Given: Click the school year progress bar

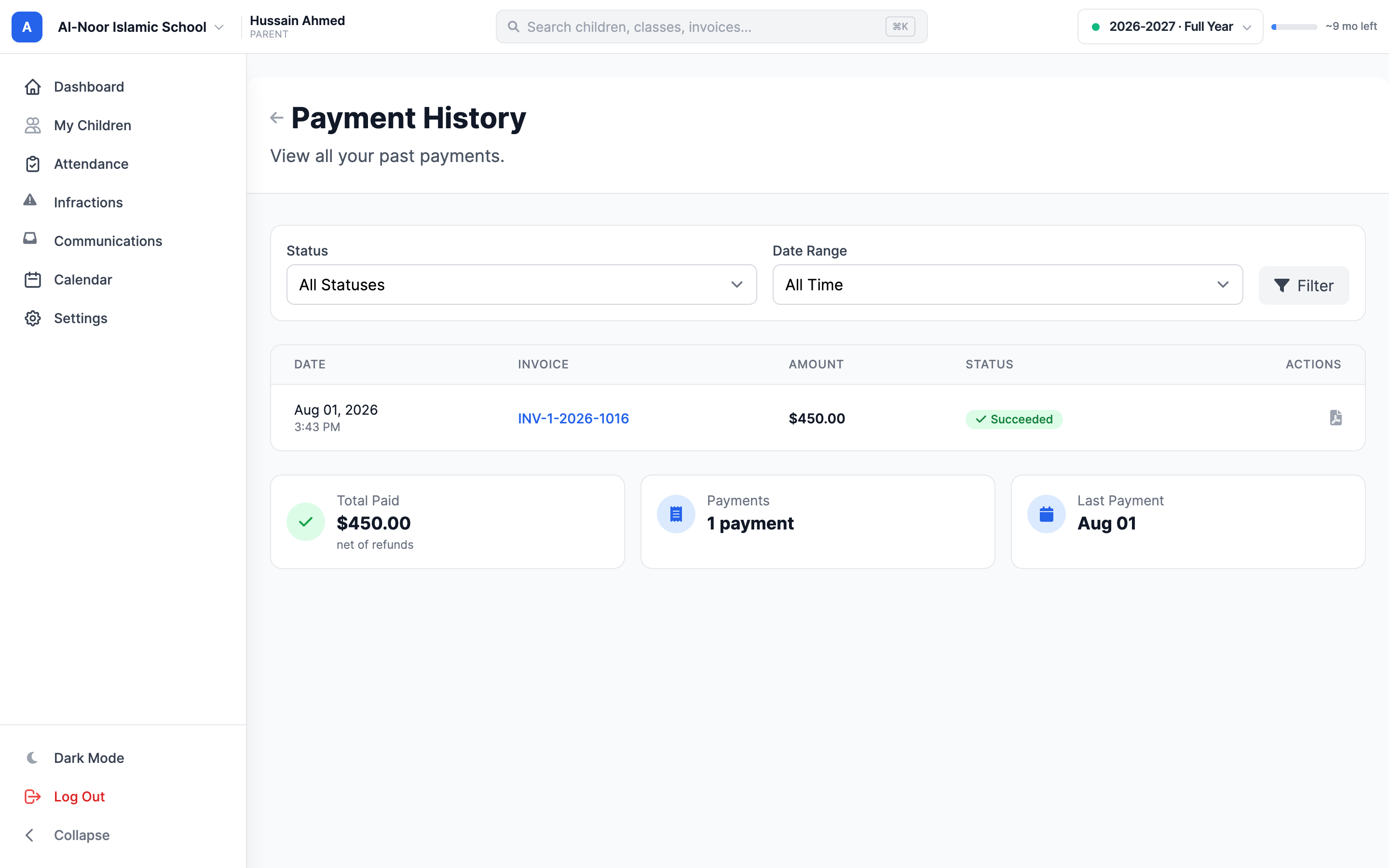Looking at the screenshot, I should click(x=1294, y=27).
